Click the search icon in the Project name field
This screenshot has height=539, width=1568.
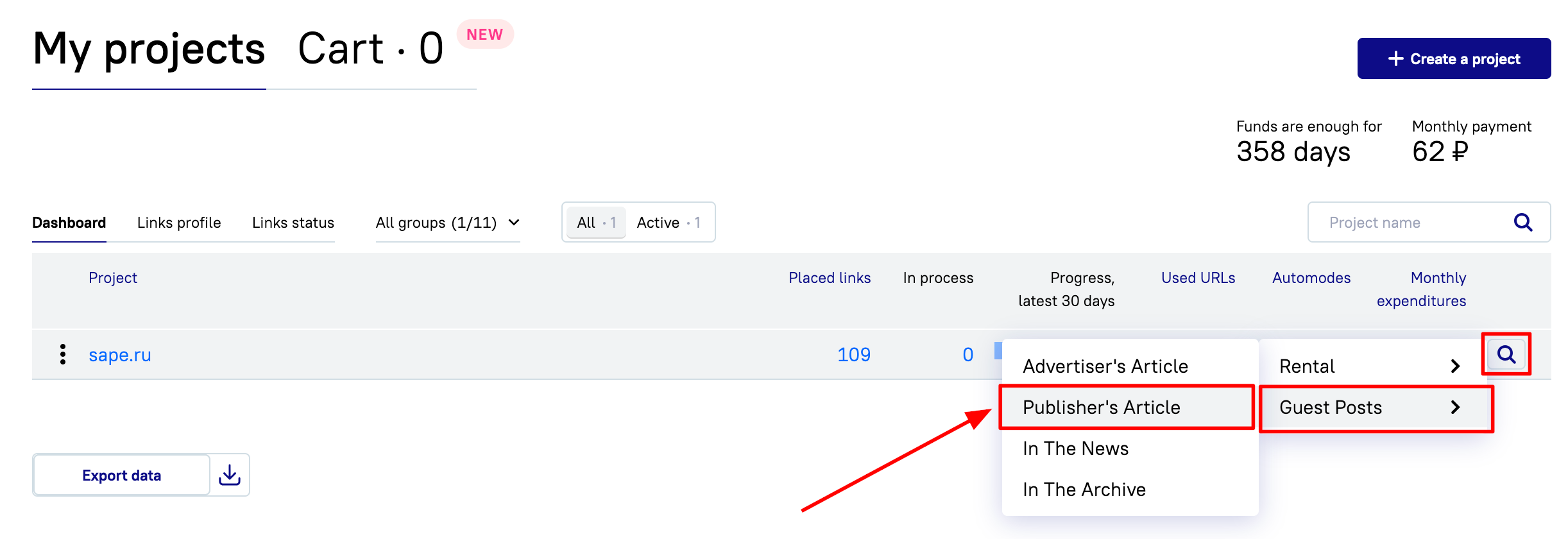tap(1523, 223)
